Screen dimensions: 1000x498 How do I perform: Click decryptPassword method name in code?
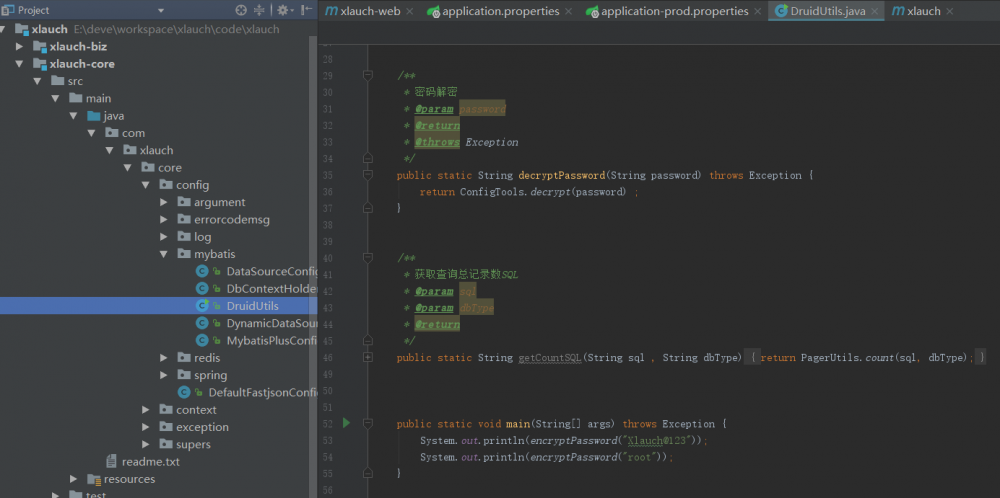561,175
